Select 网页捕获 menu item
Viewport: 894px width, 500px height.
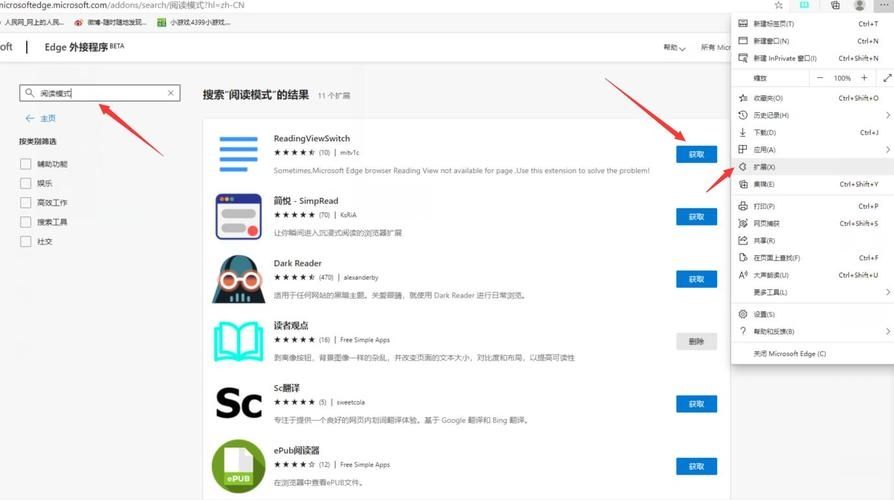coord(812,223)
